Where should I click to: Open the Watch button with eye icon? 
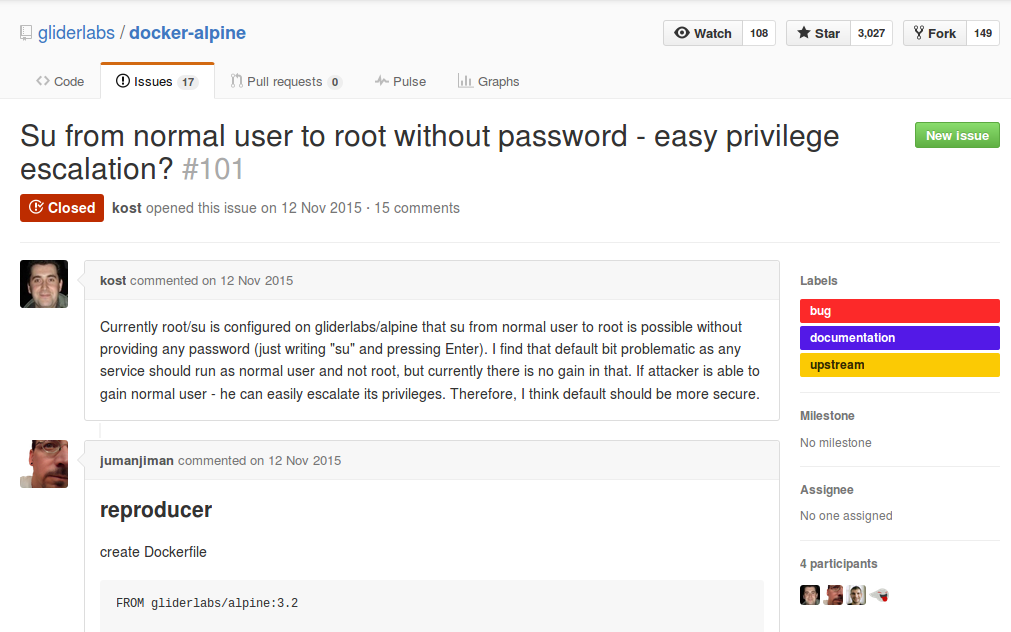(x=703, y=33)
